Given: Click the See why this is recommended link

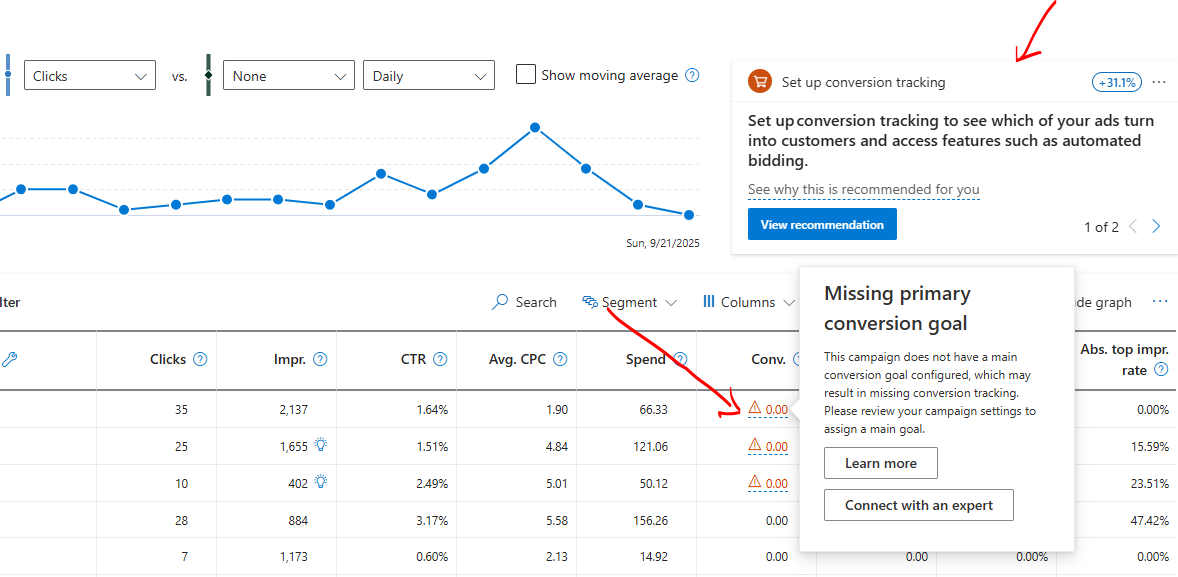Looking at the screenshot, I should [x=863, y=189].
